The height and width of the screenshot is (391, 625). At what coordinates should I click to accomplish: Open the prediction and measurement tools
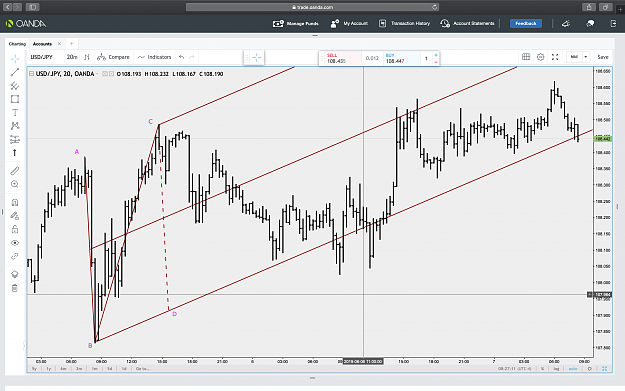15,140
